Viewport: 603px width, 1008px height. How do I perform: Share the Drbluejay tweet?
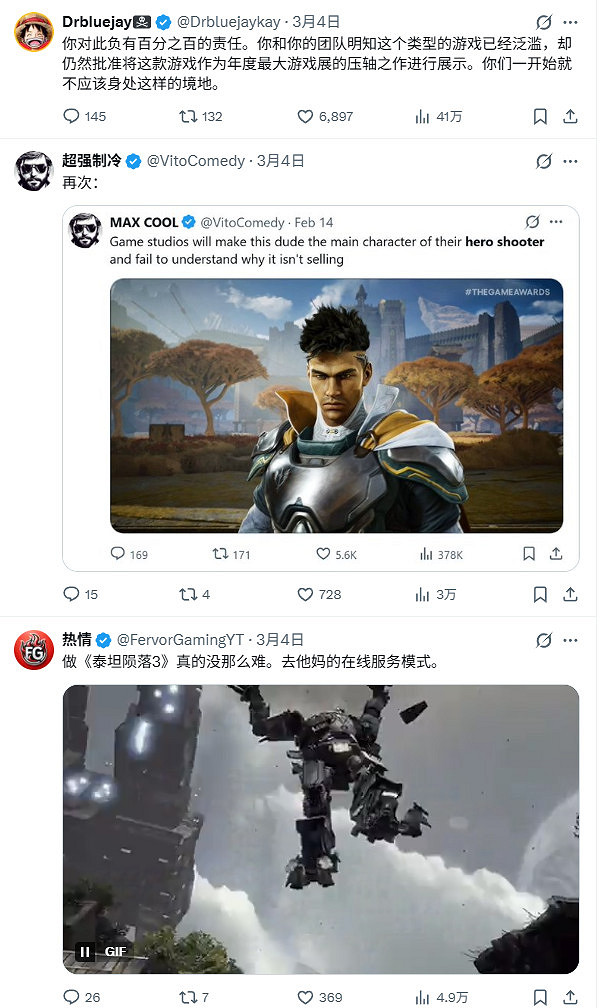570,116
